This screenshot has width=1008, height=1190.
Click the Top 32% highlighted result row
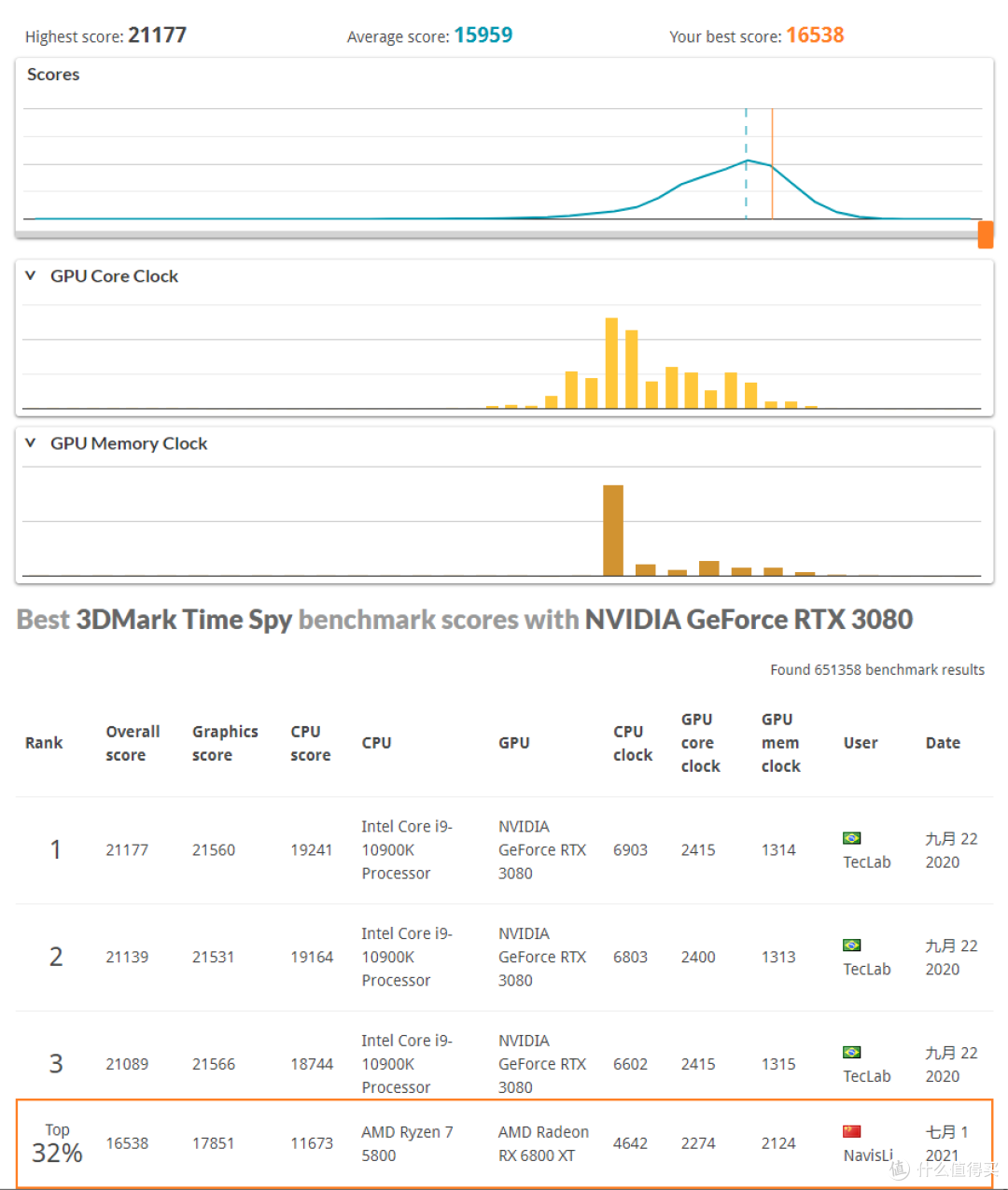pos(504,1143)
